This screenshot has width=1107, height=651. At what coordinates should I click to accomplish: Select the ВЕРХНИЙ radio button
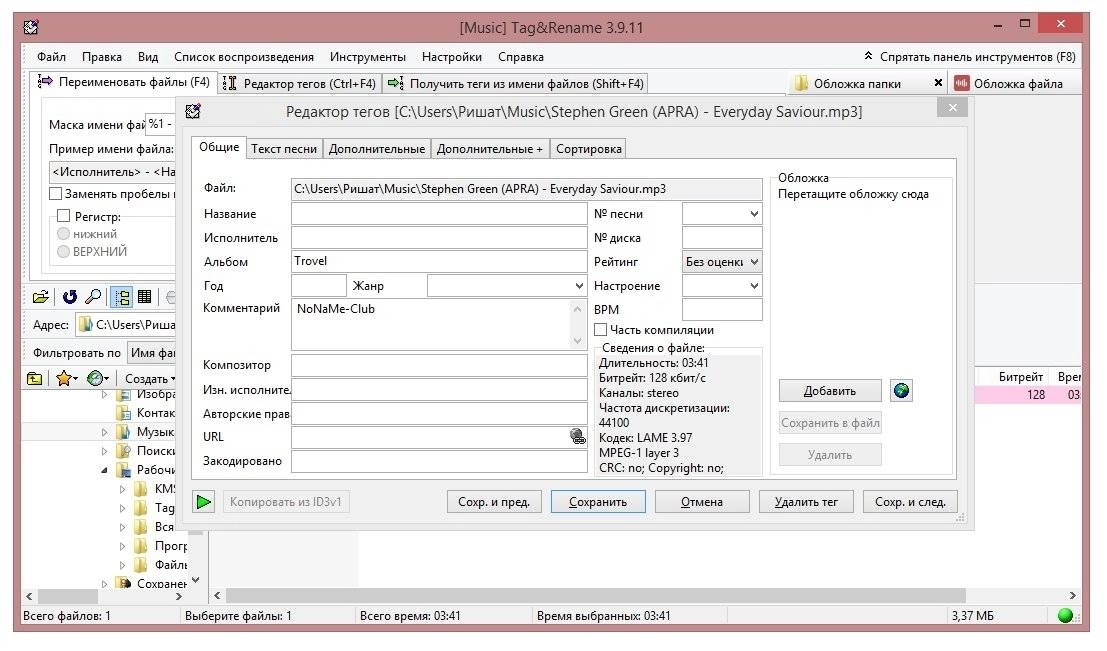click(64, 251)
